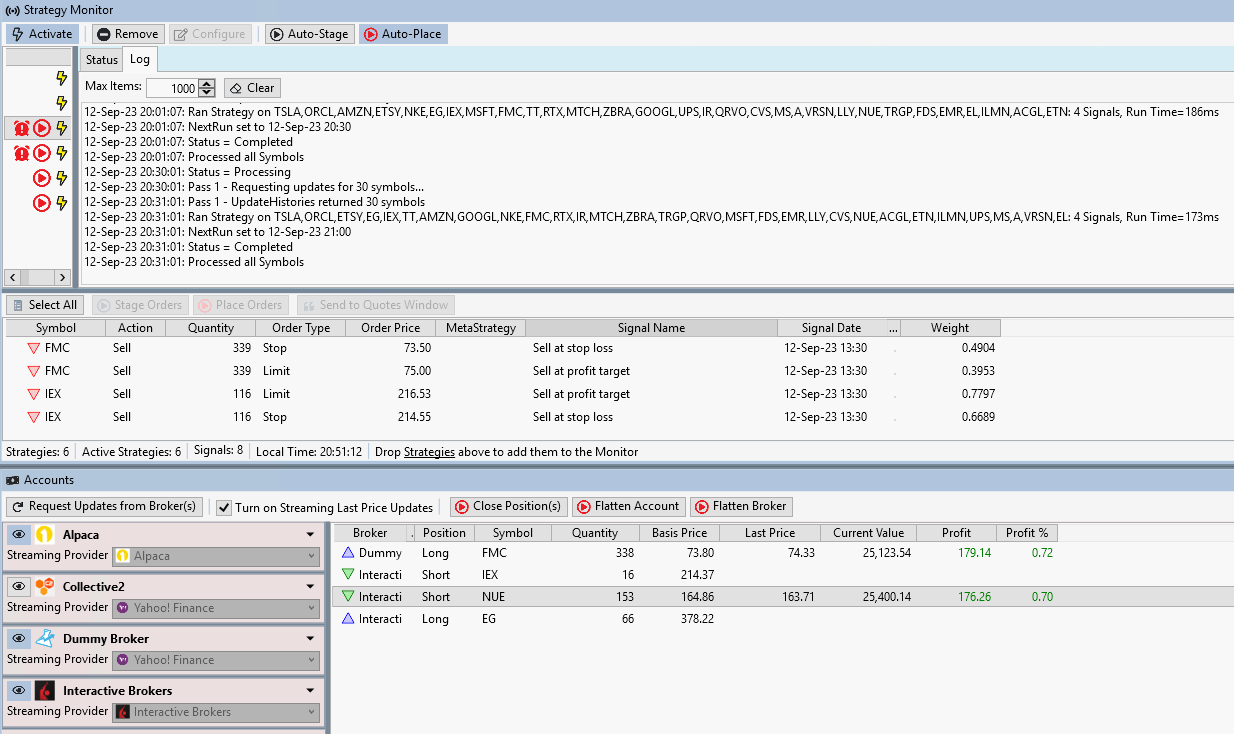Click the Max Items number field
The width and height of the screenshot is (1234, 734).
pyautogui.click(x=172, y=88)
